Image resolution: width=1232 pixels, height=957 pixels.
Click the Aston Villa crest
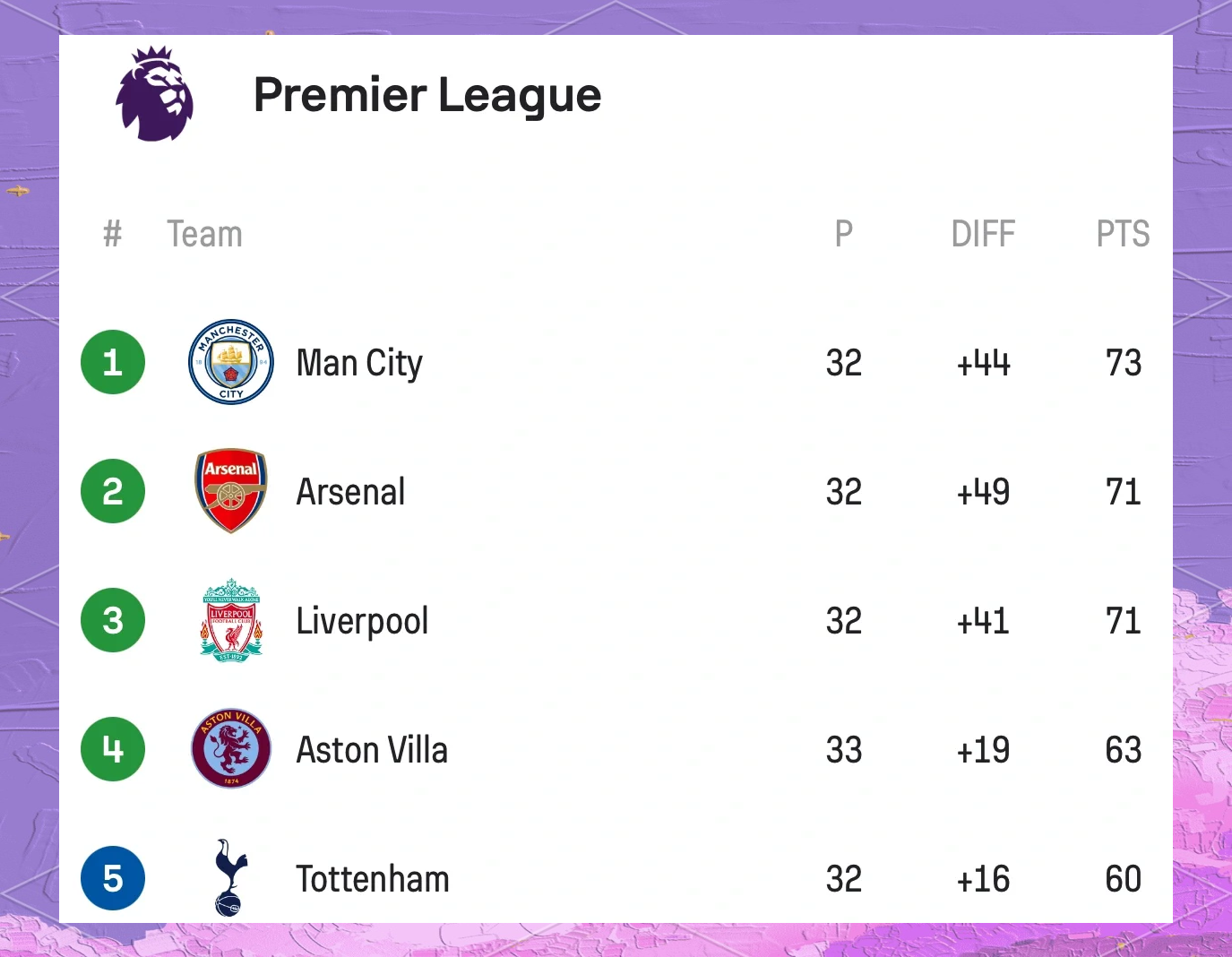tap(231, 749)
